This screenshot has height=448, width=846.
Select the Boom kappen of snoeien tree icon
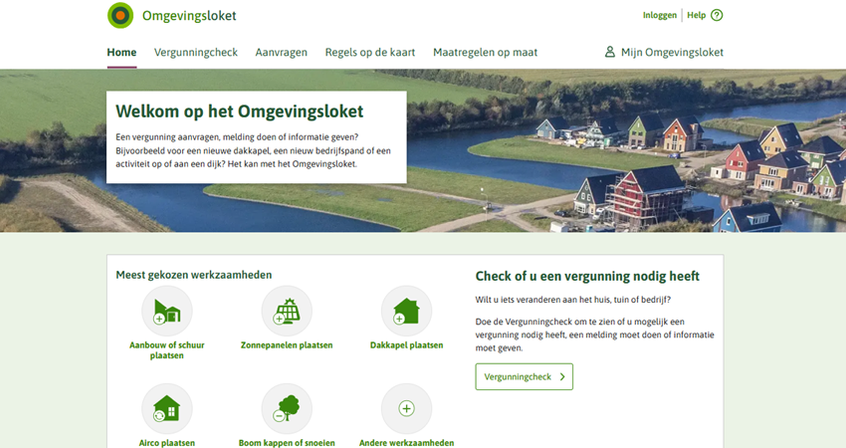(287, 408)
